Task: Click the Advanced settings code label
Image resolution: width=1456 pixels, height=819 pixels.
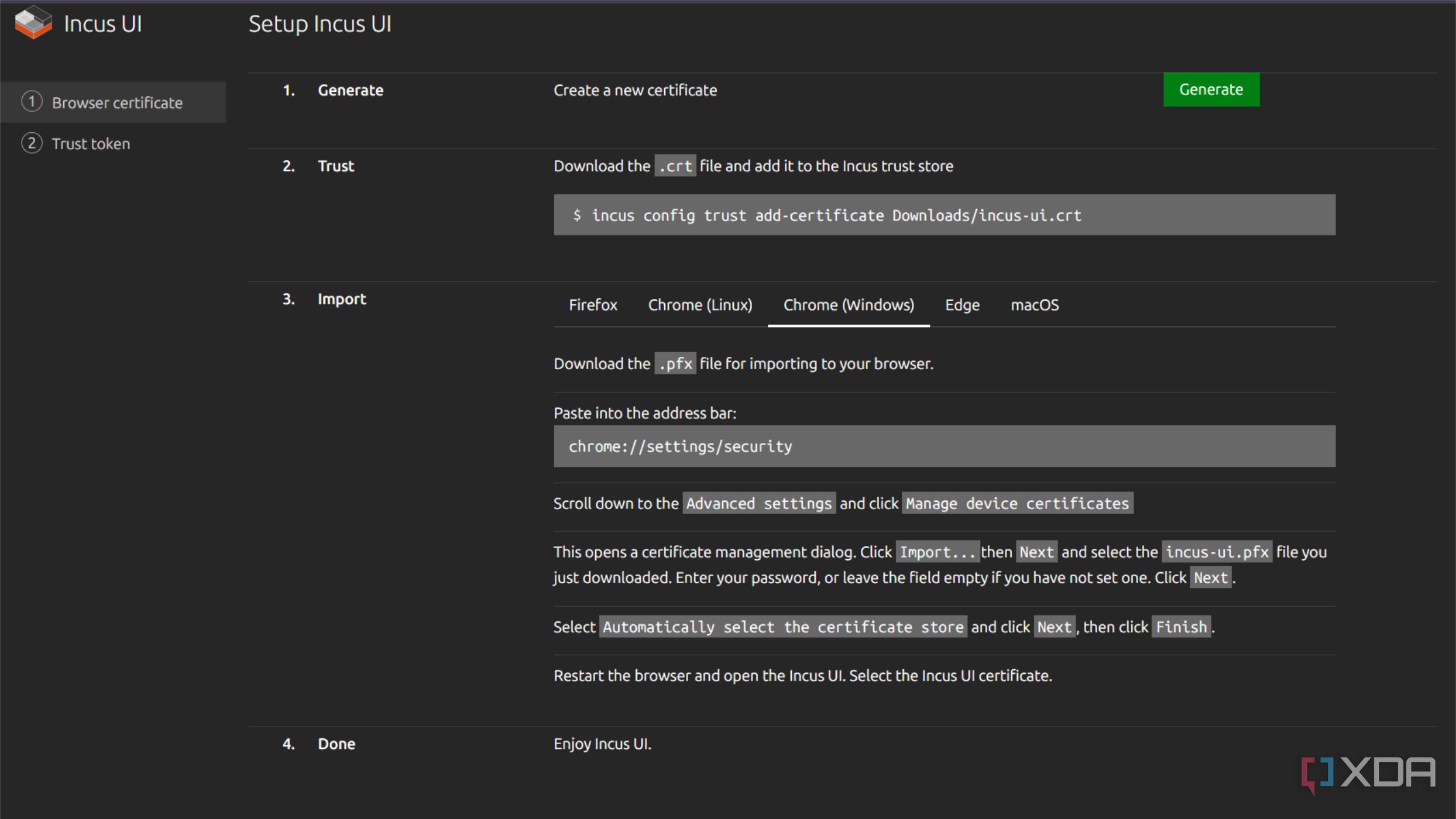Action: (759, 504)
